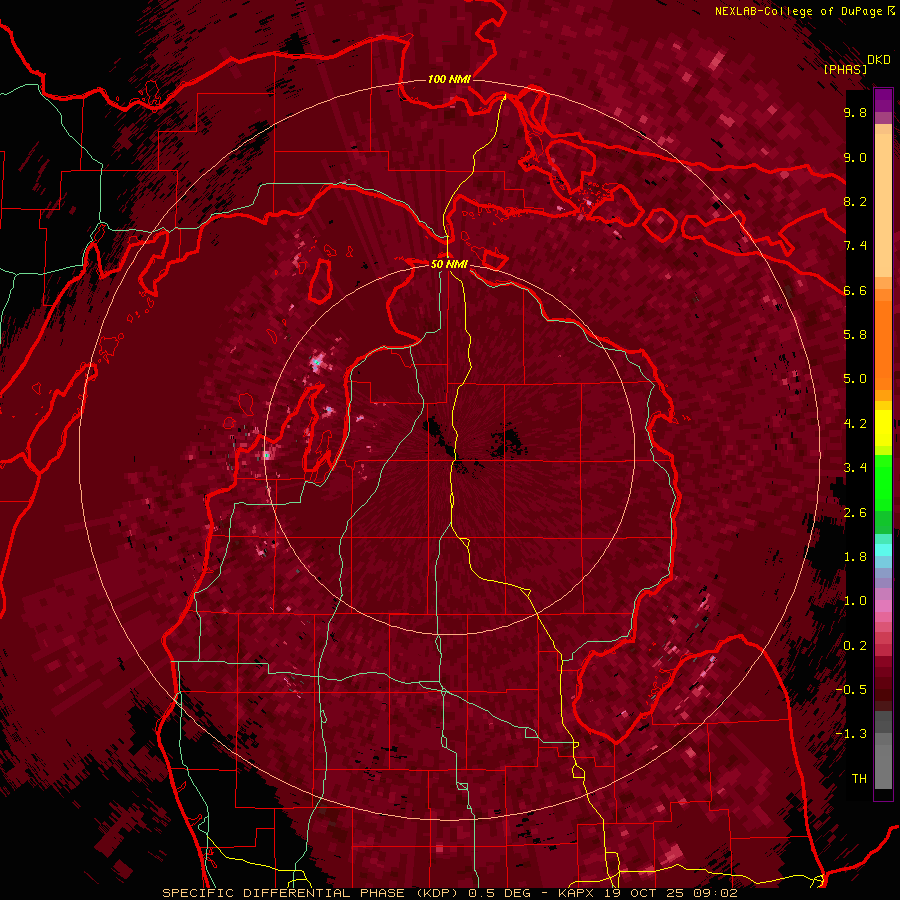Click the 5.8 legend scale value
This screenshot has height=900, width=900.
point(855,334)
